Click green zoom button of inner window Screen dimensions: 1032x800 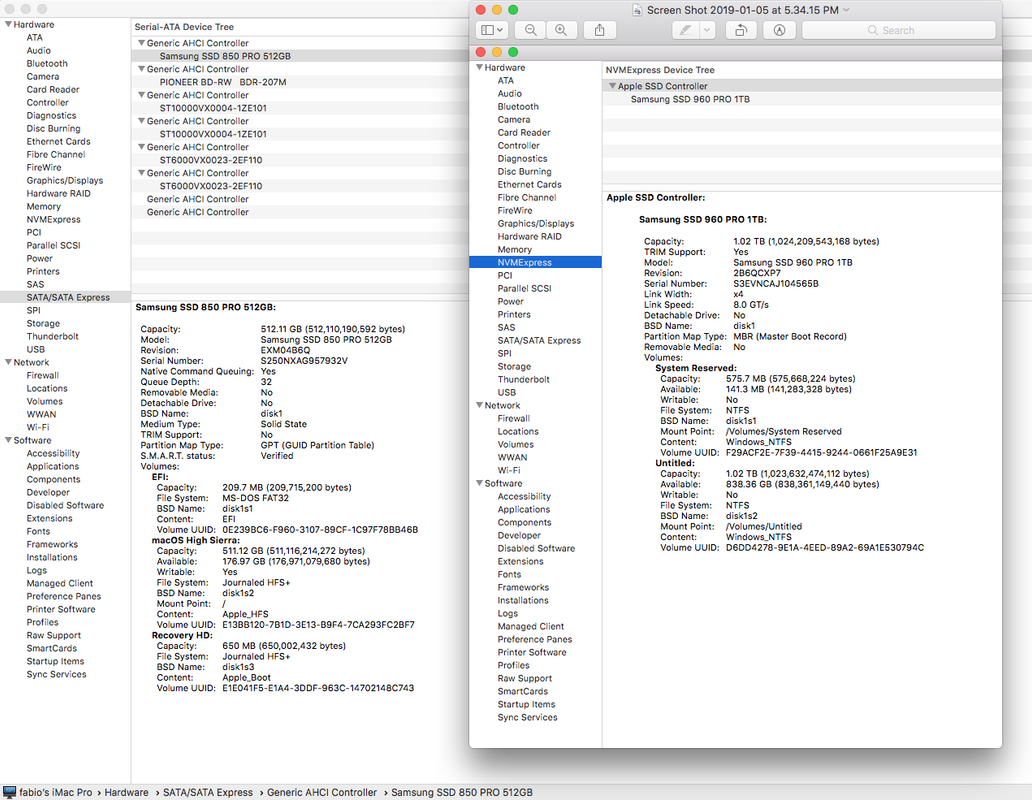click(x=513, y=52)
